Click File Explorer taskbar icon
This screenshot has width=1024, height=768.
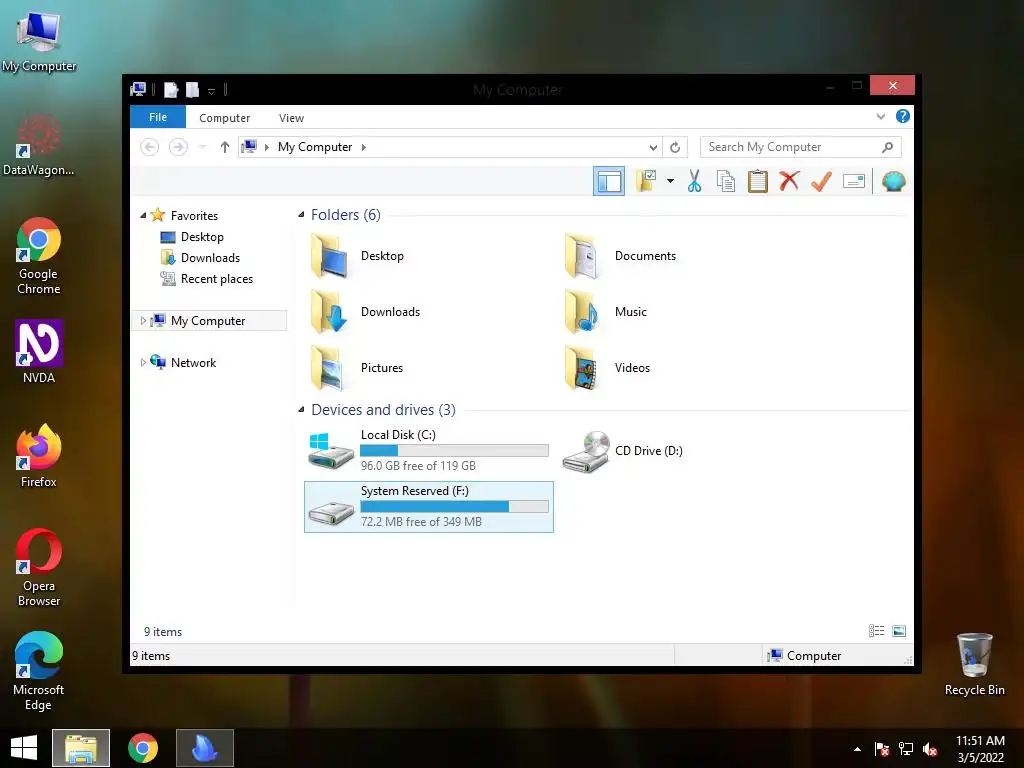tap(81, 748)
